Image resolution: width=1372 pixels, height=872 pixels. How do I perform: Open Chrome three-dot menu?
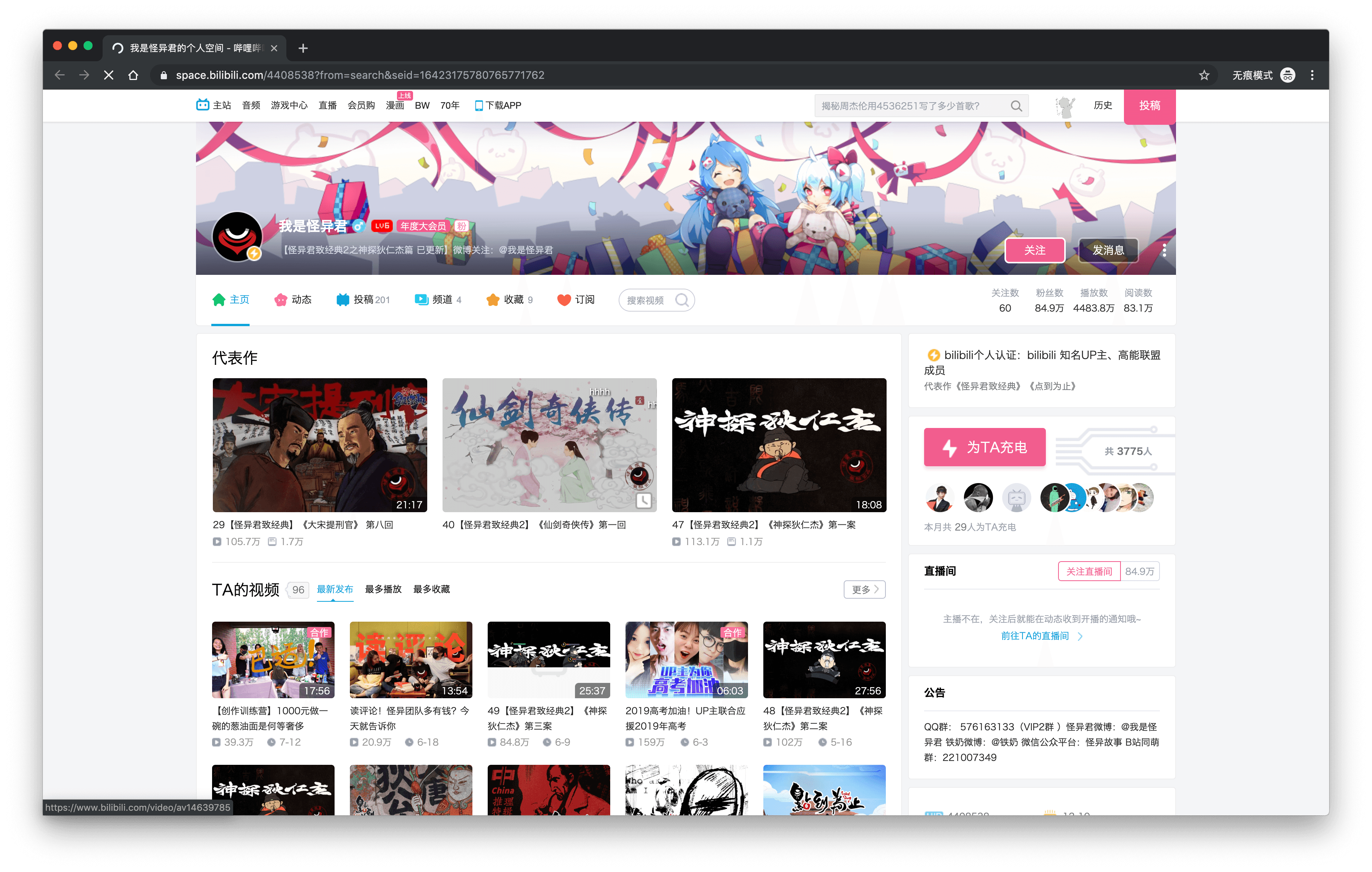[x=1312, y=75]
